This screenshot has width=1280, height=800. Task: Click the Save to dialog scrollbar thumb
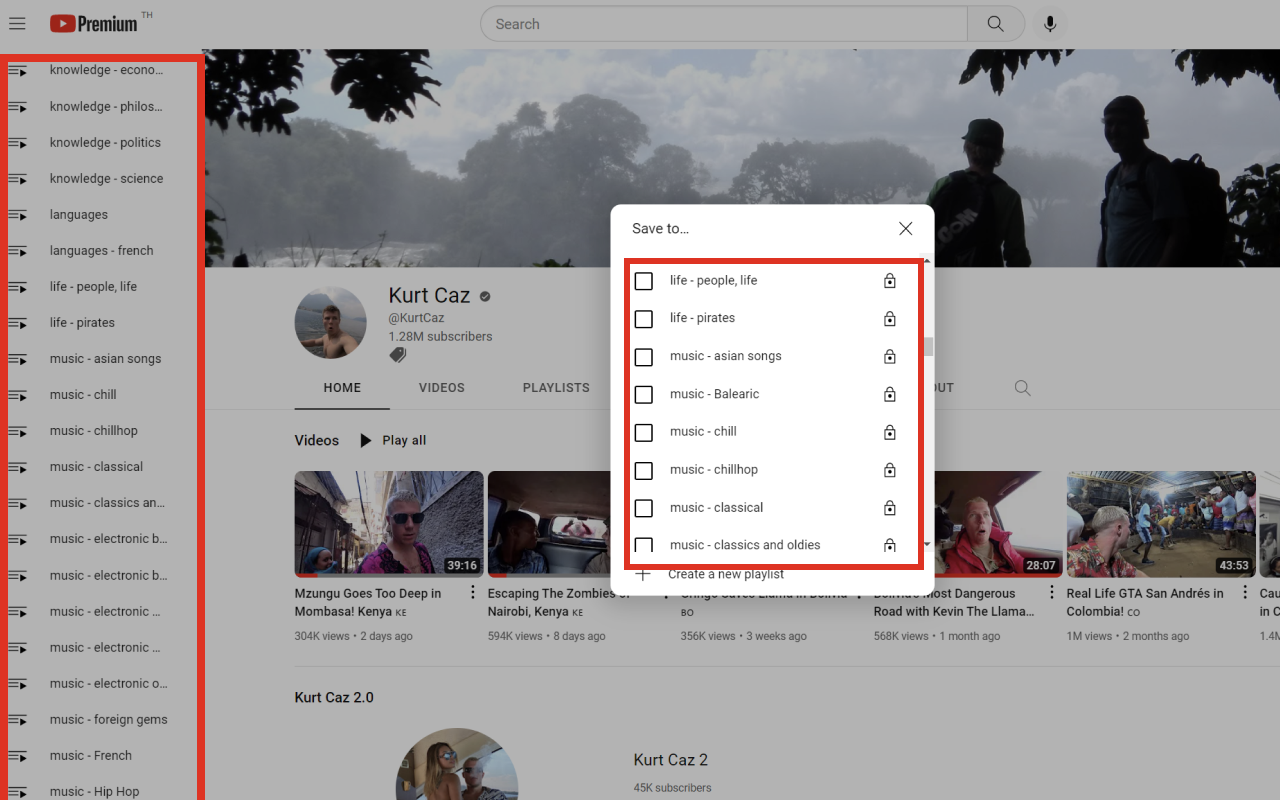point(928,346)
